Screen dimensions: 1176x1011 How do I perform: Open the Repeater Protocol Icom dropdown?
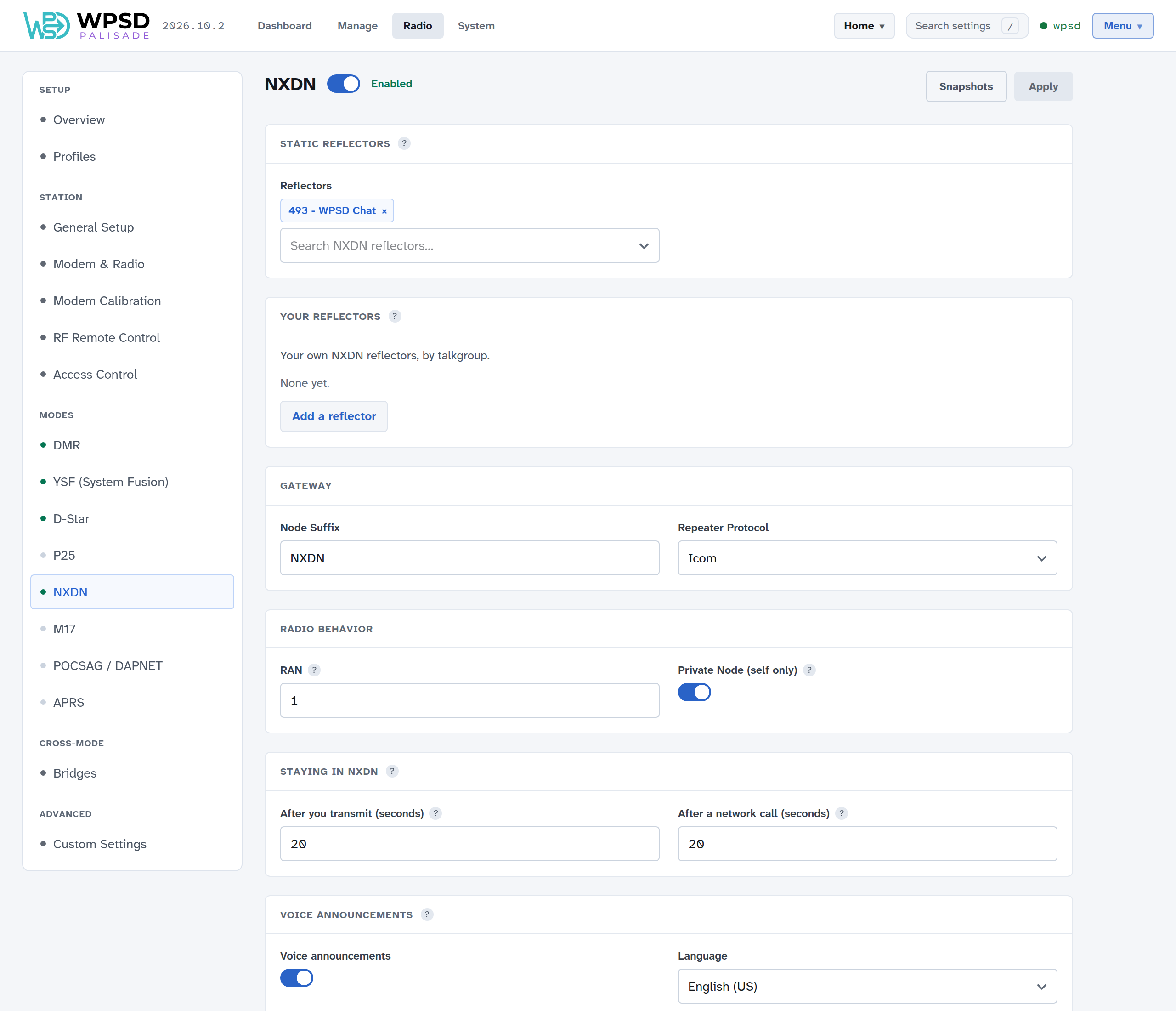867,558
